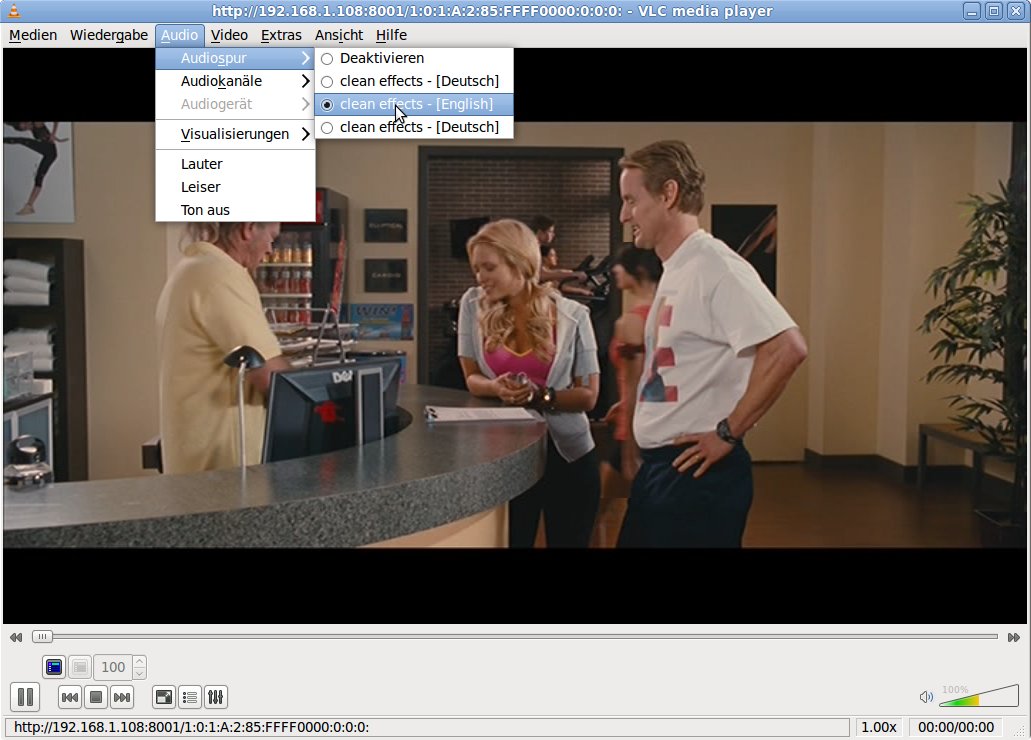This screenshot has width=1031, height=740.
Task: Mute audio via speaker icon
Action: point(926,697)
